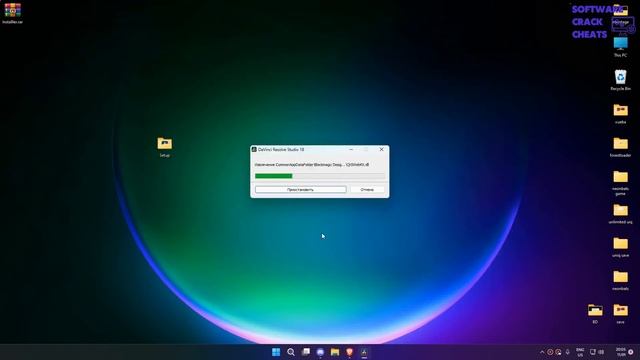The height and width of the screenshot is (360, 640).
Task: Click the DaVinci Resolve icon in dialog title bar
Action: point(254,150)
